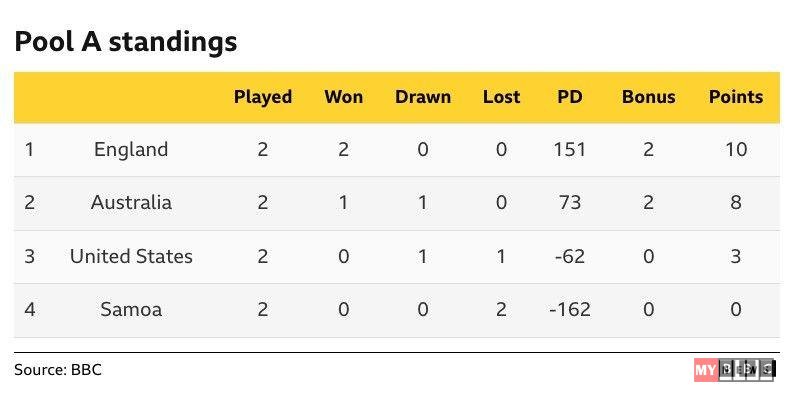This screenshot has height=402, width=794.
Task: Click the Played column header
Action: (x=263, y=97)
